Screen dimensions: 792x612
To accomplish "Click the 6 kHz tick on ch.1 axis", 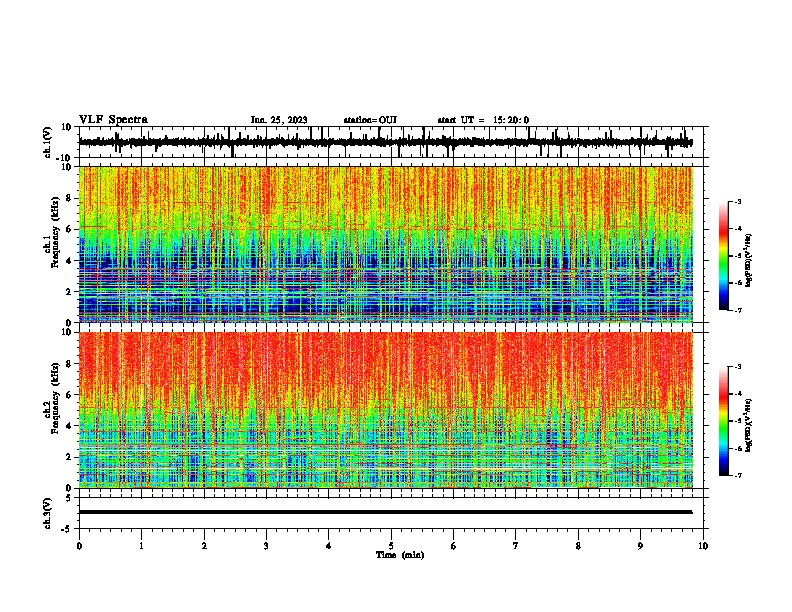I will pyautogui.click(x=70, y=229).
